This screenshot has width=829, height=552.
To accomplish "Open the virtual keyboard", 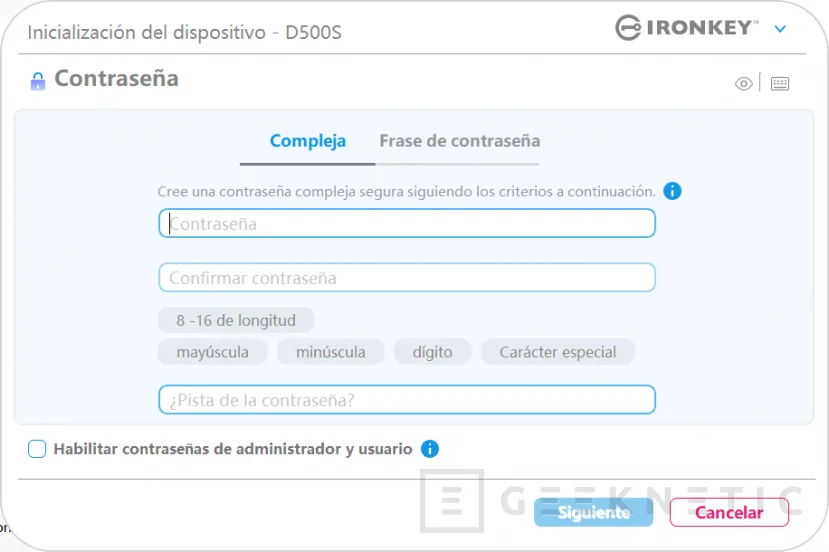I will tap(780, 84).
